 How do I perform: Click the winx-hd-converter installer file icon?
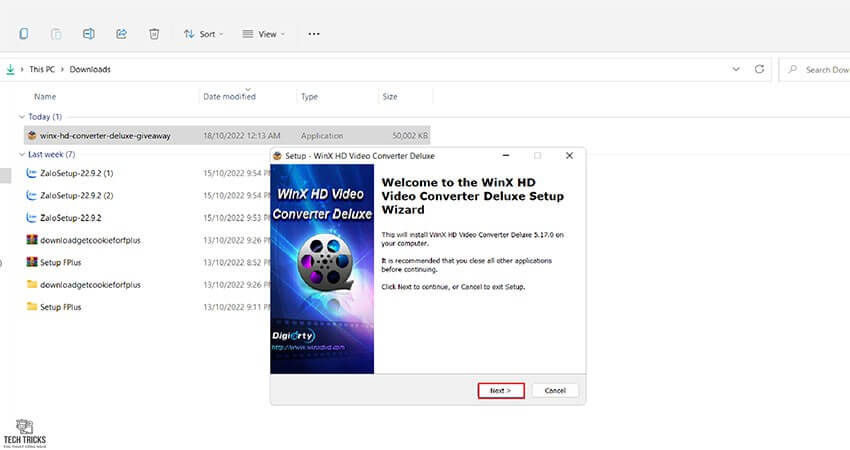pos(32,136)
